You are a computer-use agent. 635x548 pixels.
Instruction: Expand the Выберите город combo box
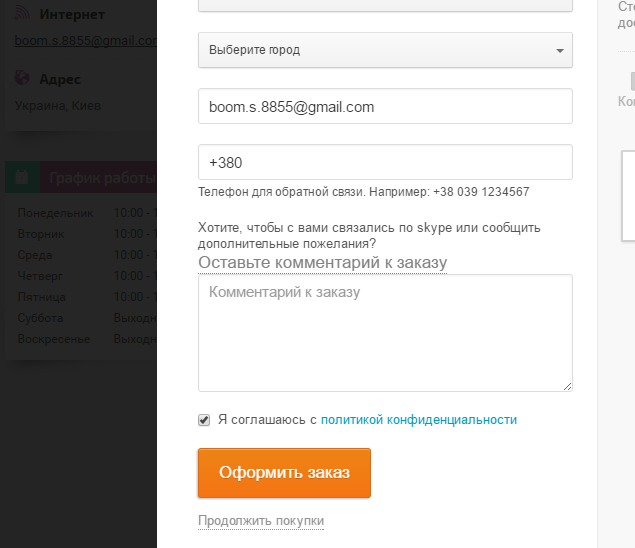click(385, 50)
